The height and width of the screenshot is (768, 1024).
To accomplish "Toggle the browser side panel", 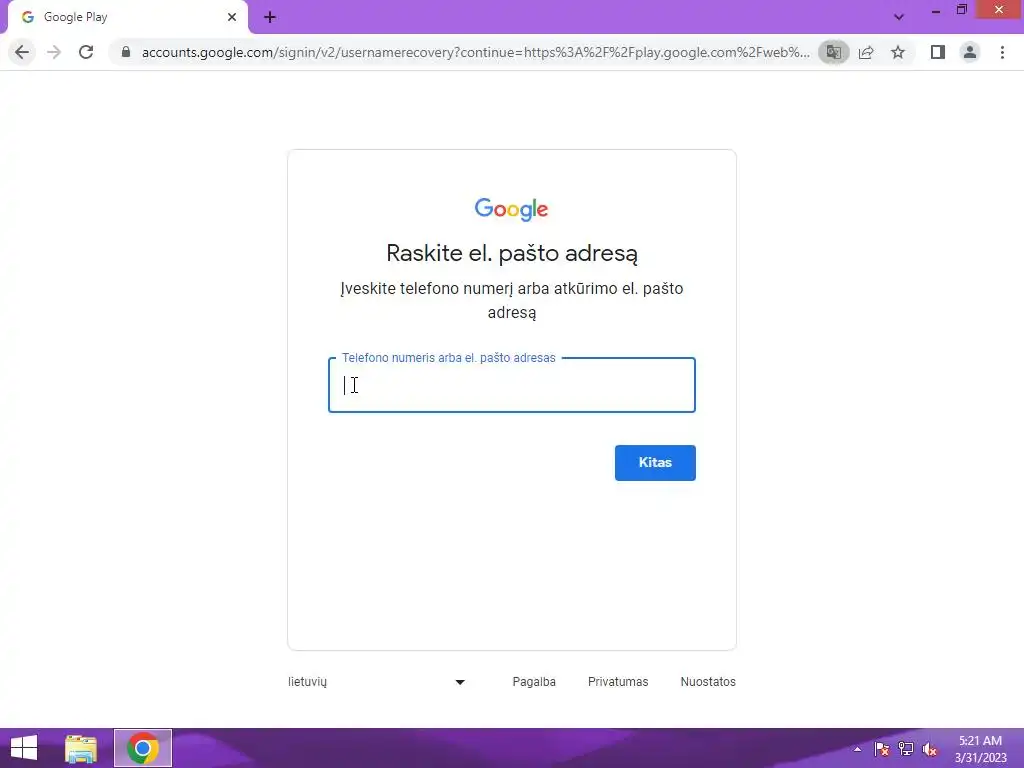I will (938, 52).
